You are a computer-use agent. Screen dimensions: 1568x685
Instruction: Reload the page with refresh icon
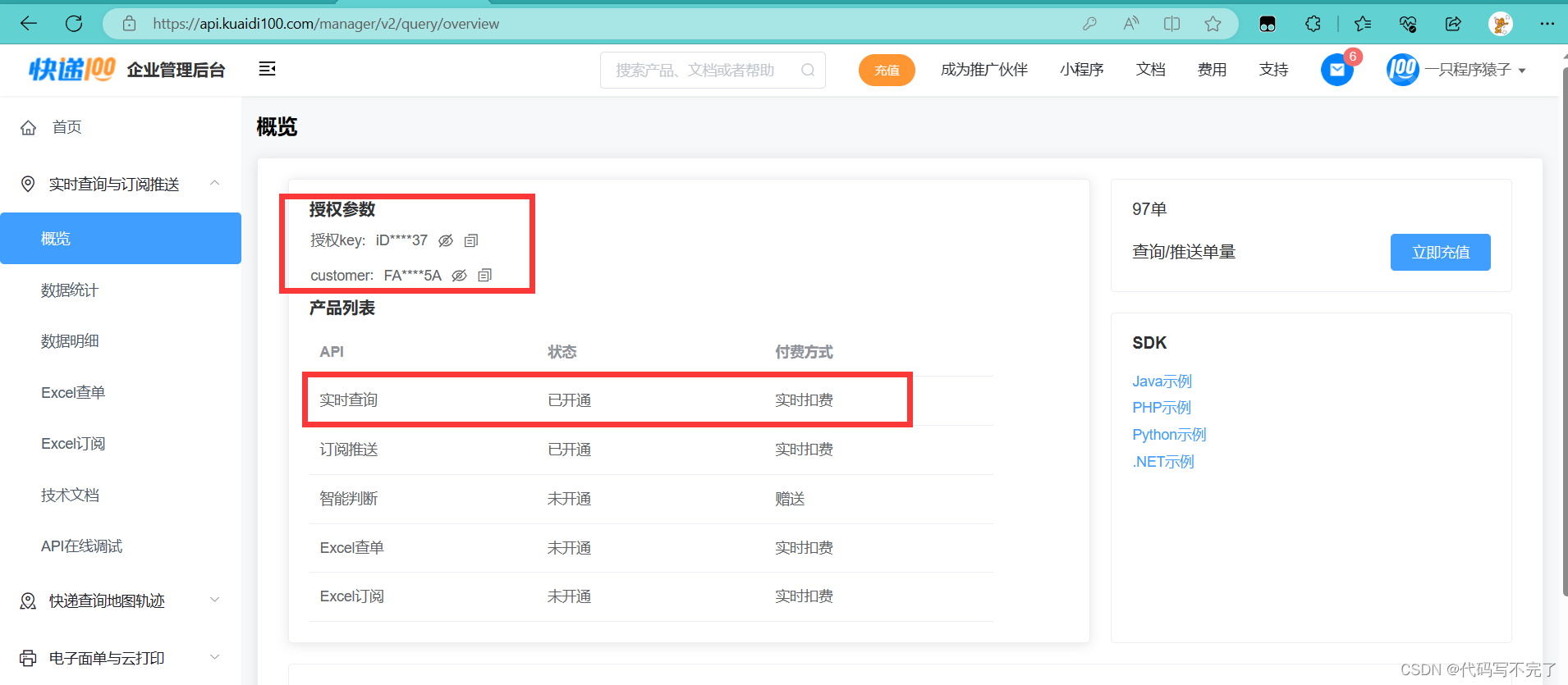(x=74, y=24)
